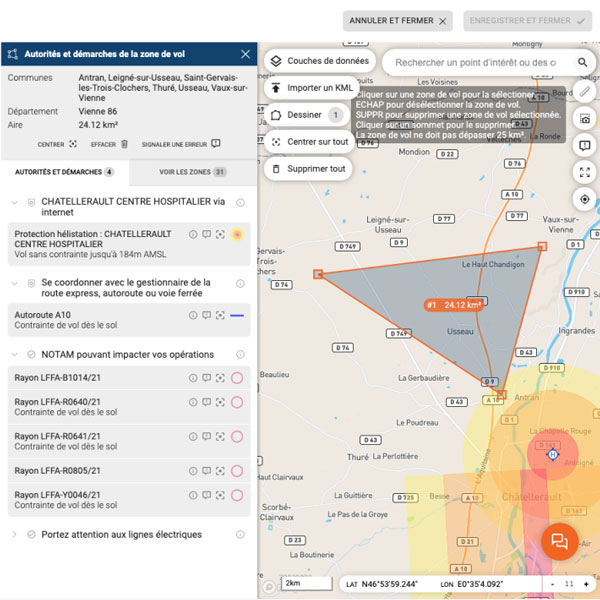
Task: Open info for Rayon LFFA-R0640/21
Action: point(193,402)
